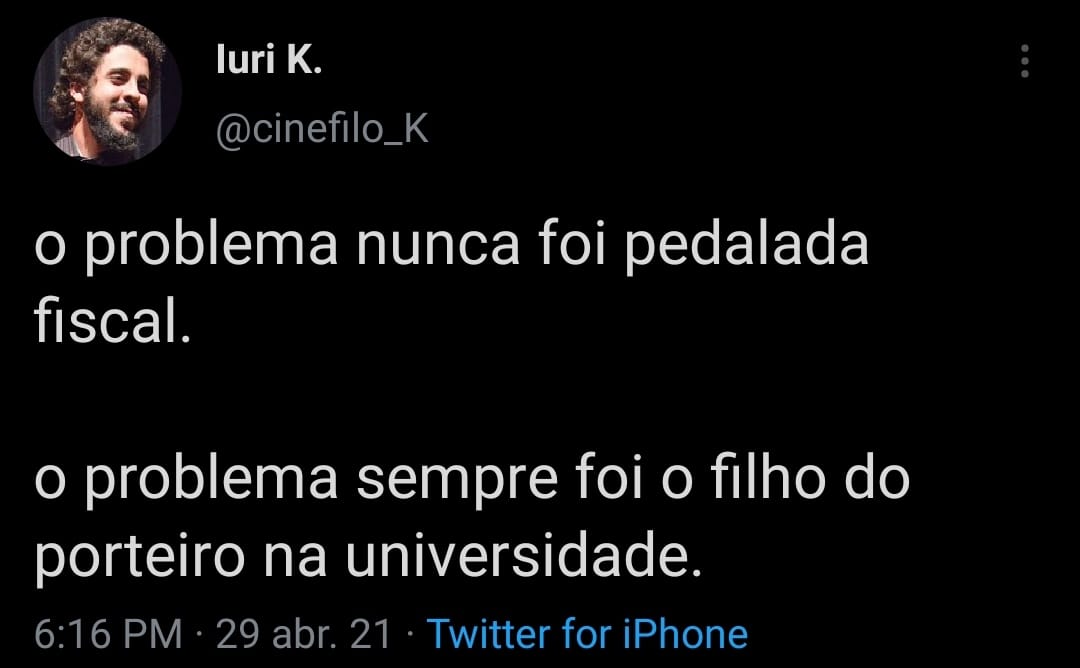Open the "Iuri K." display name

(x=270, y=63)
